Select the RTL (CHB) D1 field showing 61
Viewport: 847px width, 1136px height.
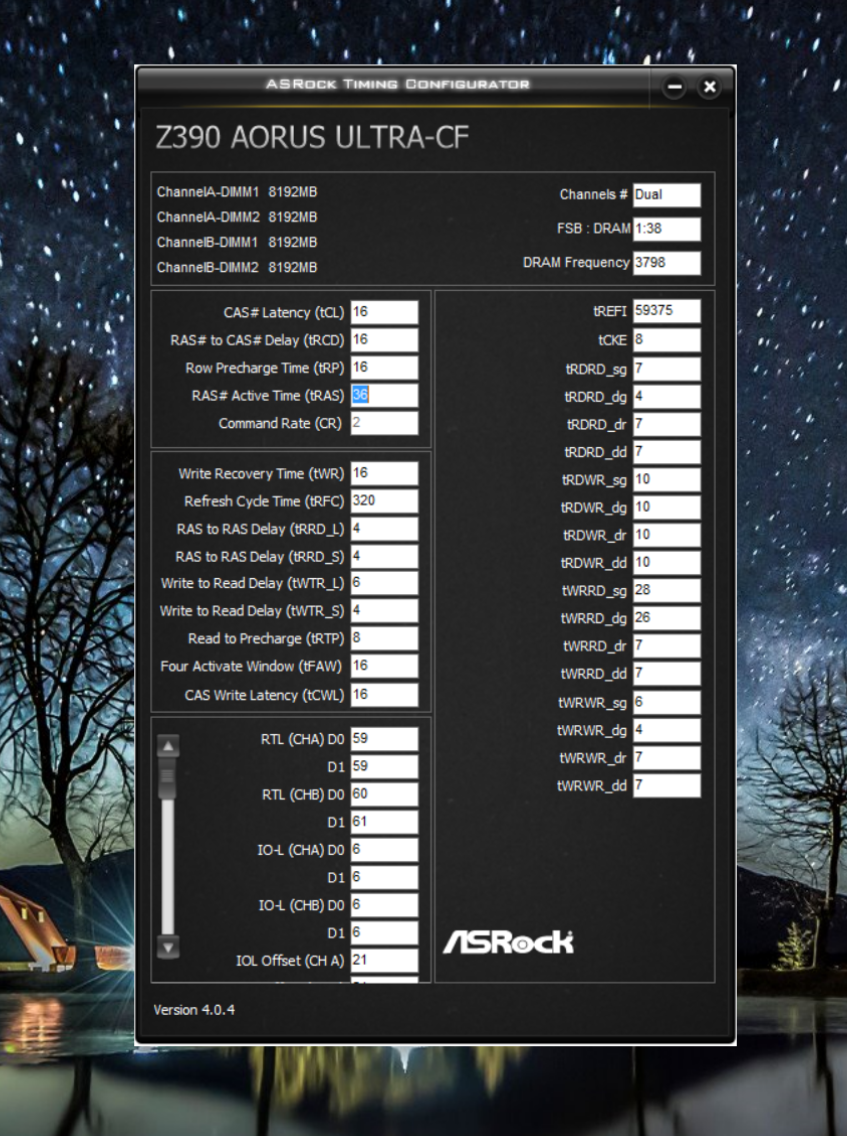coord(384,822)
